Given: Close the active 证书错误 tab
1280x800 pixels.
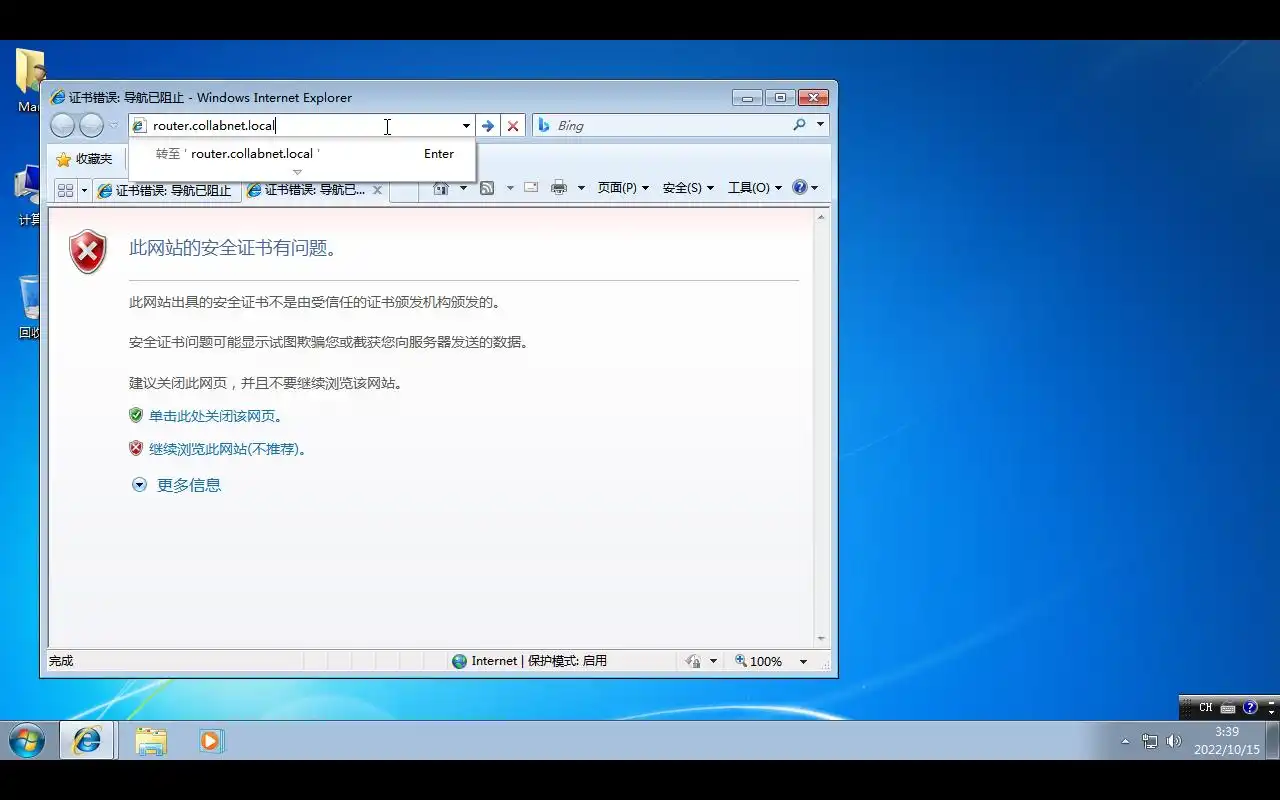Looking at the screenshot, I should 377,189.
